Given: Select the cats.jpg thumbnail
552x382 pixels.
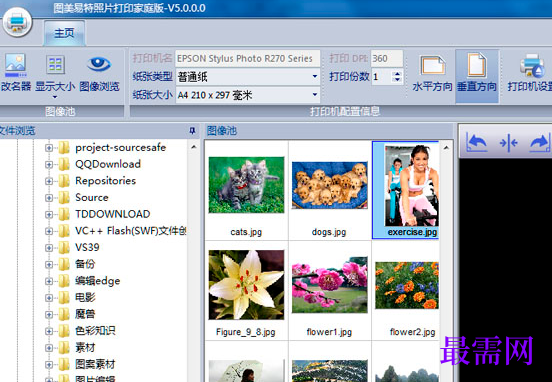Looking at the screenshot, I should pos(246,185).
